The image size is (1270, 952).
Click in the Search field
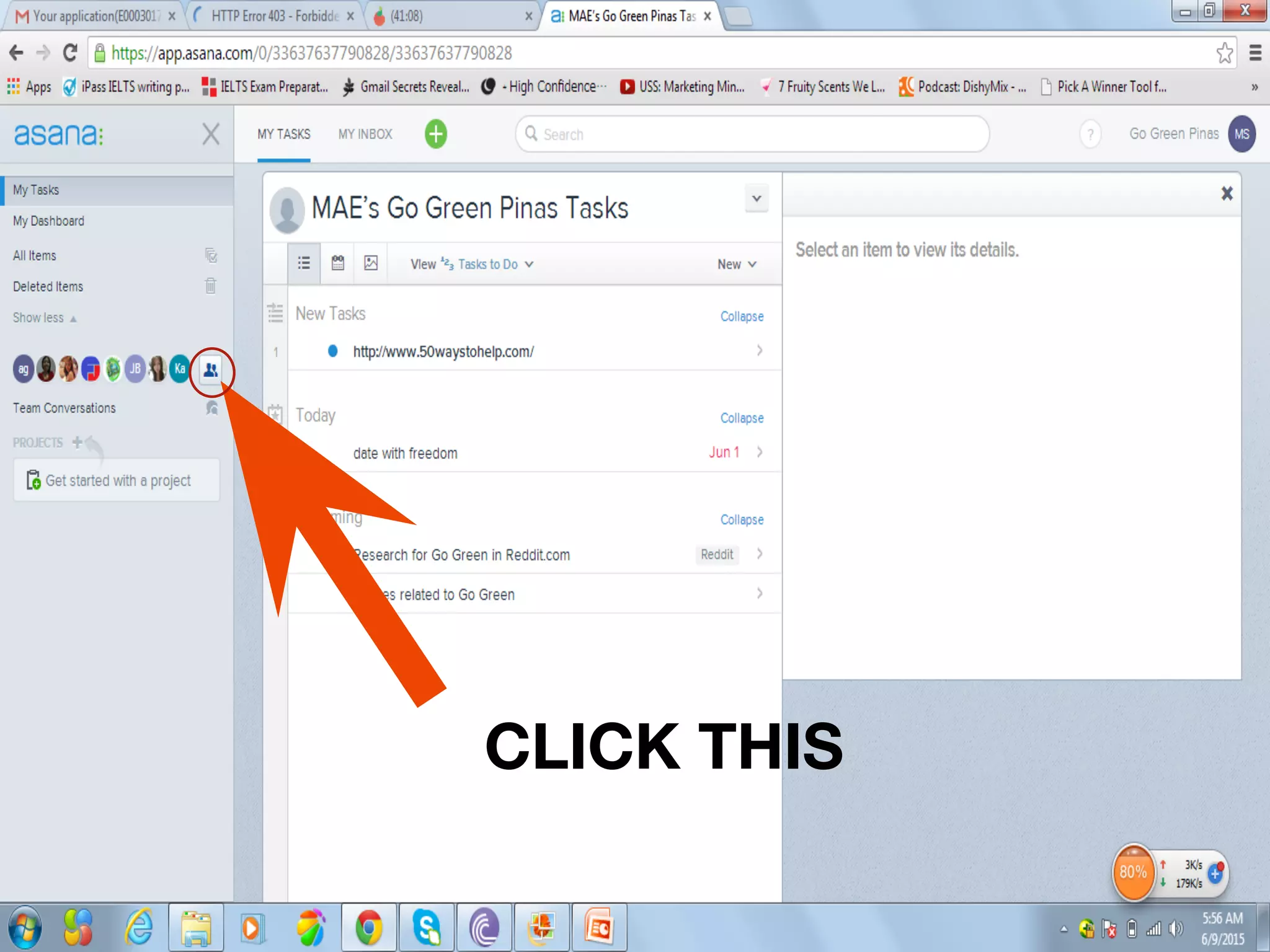(752, 134)
